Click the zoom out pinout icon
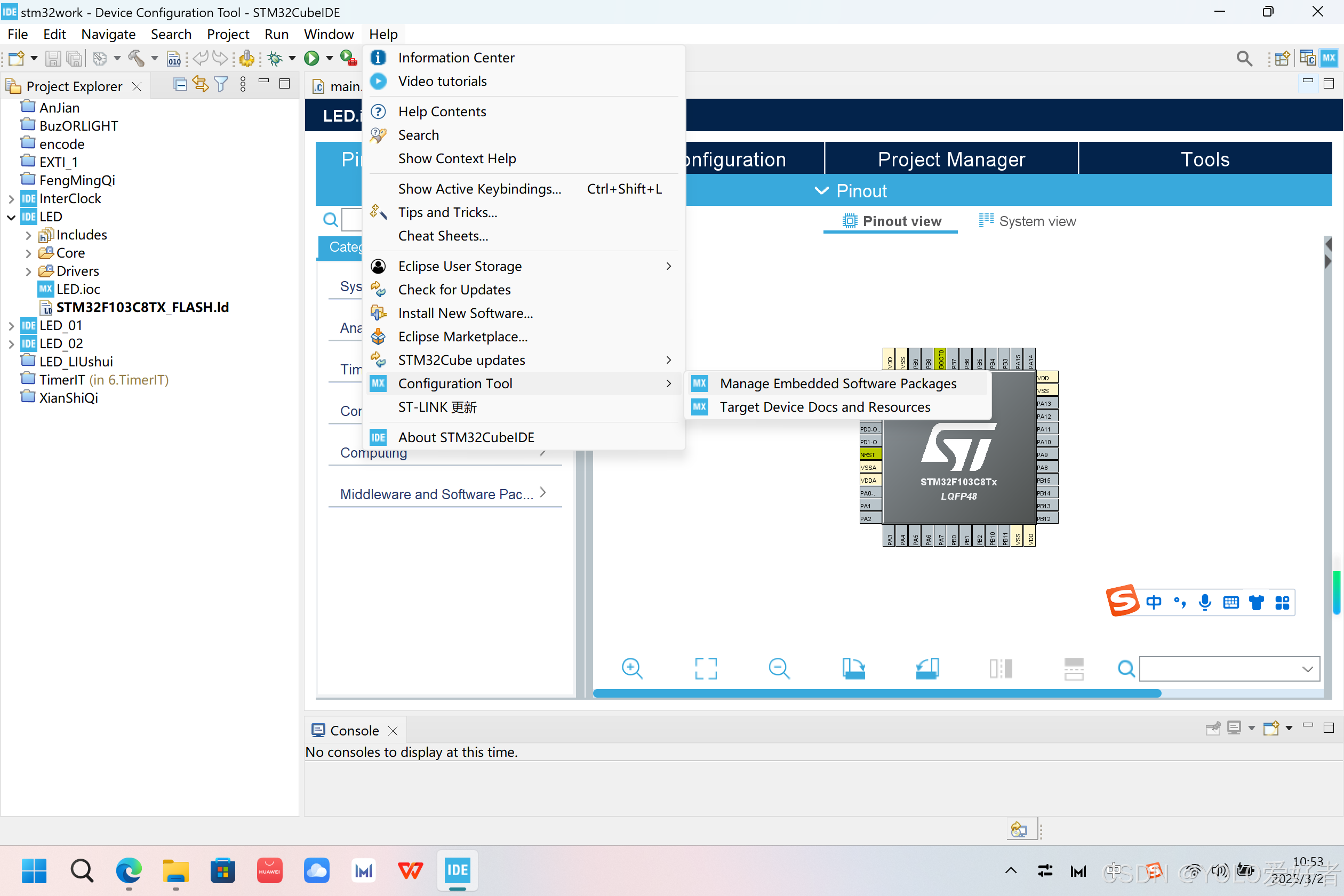 pos(779,668)
